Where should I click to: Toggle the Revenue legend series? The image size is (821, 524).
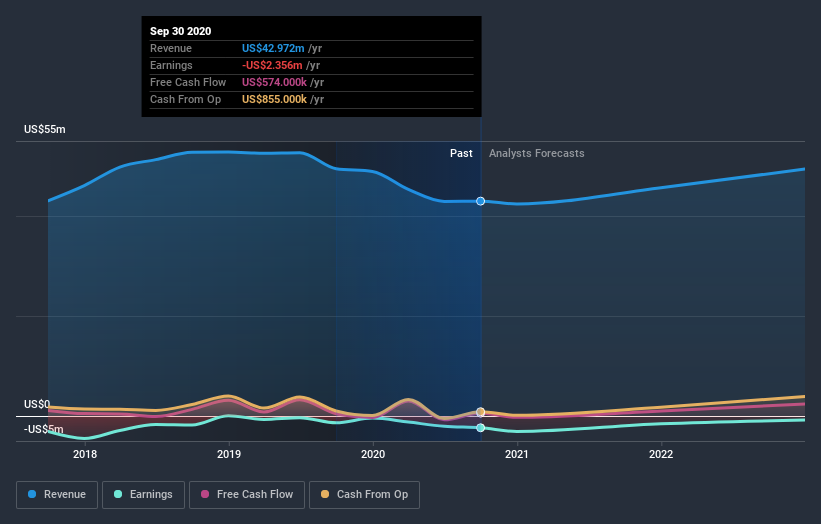tap(57, 495)
